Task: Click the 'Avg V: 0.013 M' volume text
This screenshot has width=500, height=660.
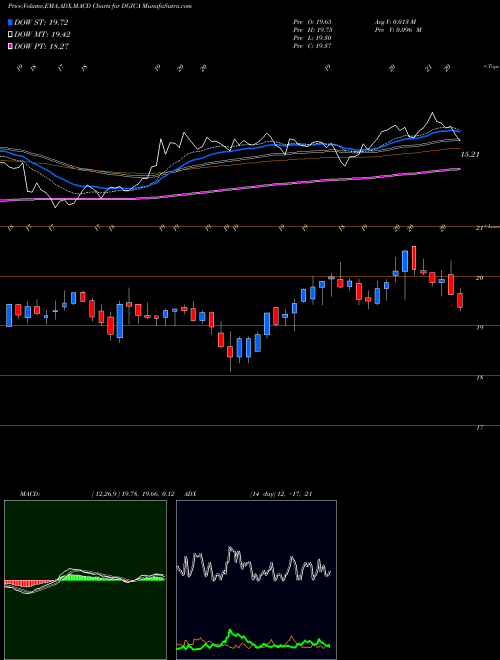Action: click(395, 21)
